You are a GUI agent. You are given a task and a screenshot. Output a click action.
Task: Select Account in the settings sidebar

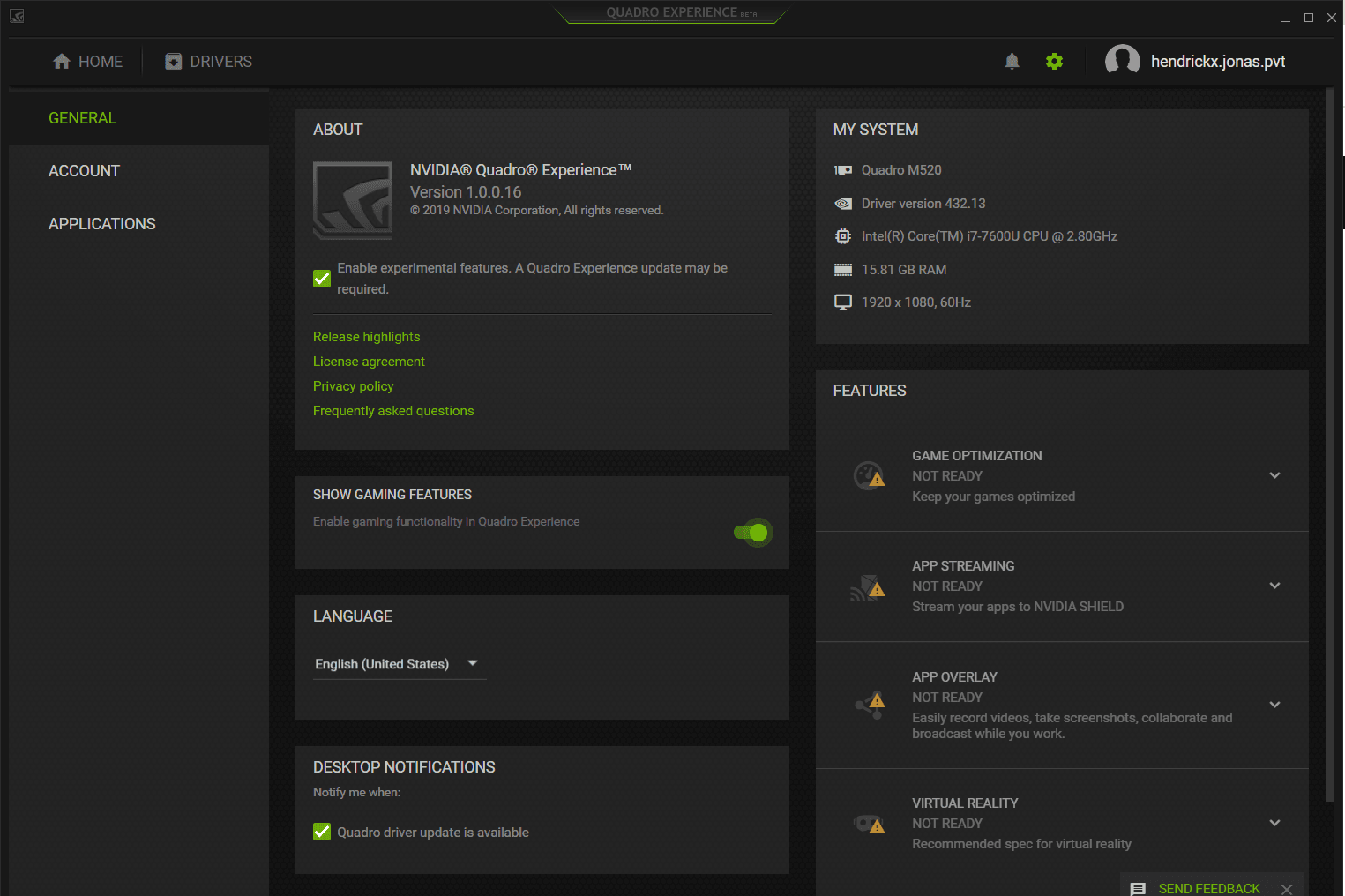tap(84, 171)
